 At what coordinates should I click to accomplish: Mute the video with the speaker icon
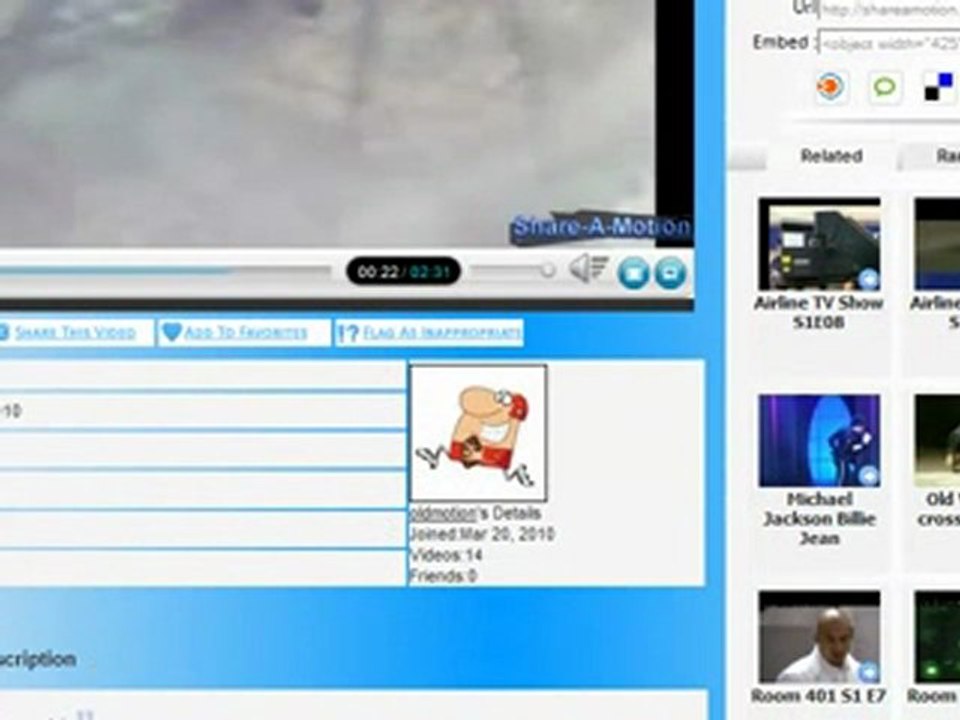(589, 269)
